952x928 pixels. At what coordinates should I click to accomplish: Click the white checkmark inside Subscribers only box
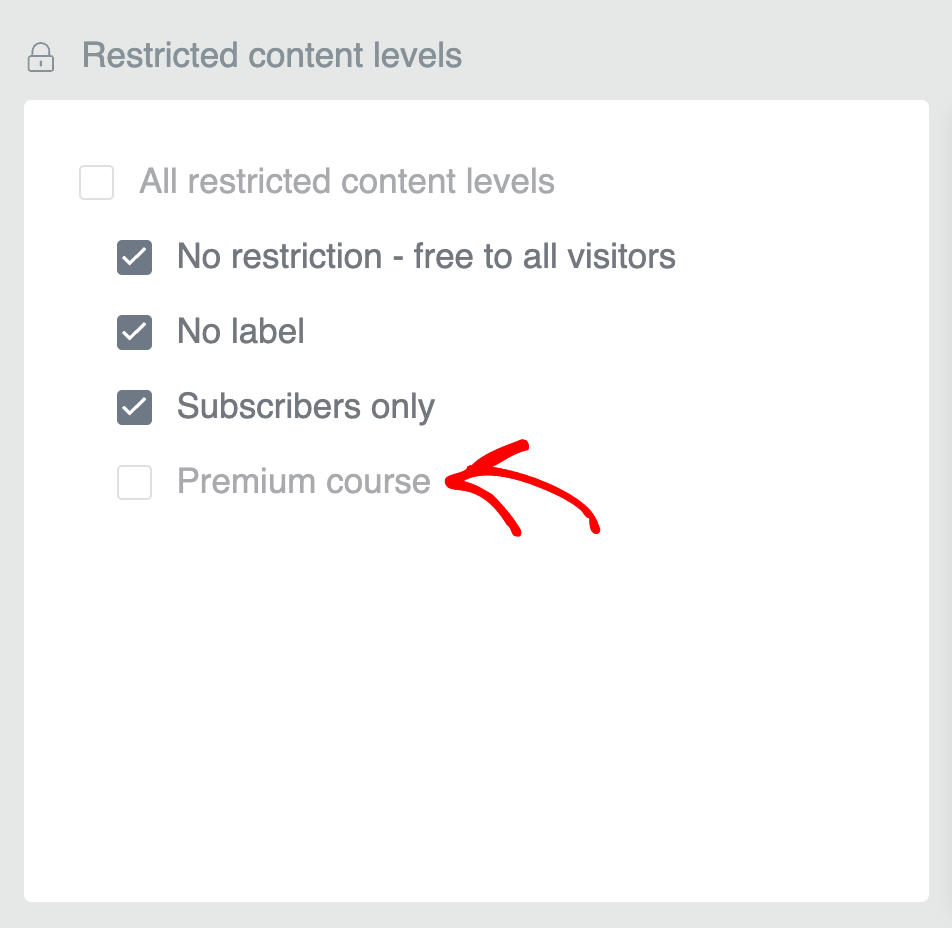click(x=134, y=407)
